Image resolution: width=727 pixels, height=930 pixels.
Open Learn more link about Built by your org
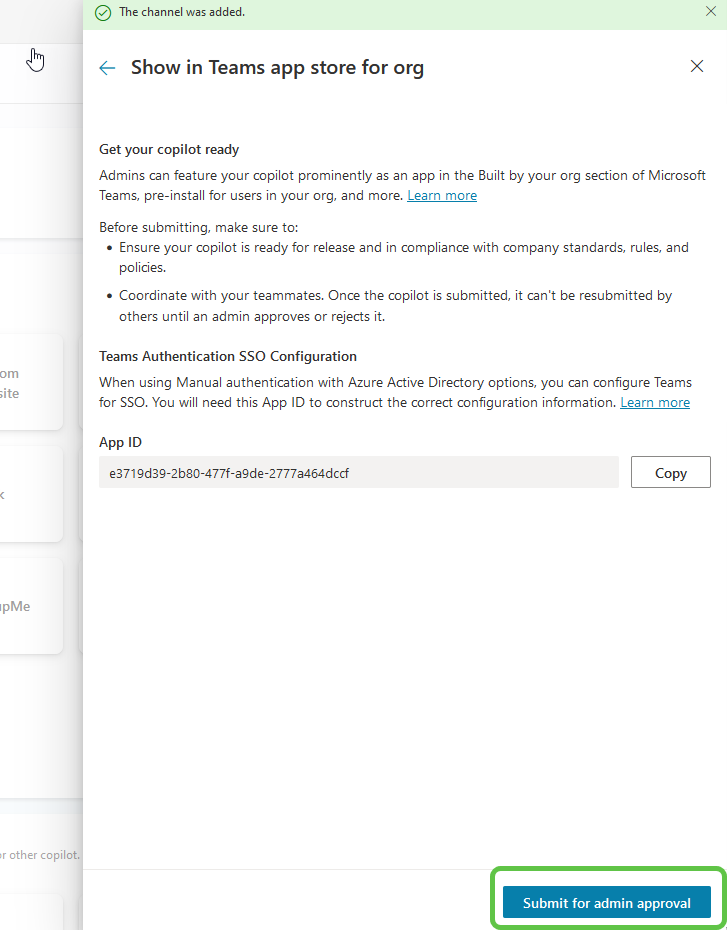click(441, 196)
